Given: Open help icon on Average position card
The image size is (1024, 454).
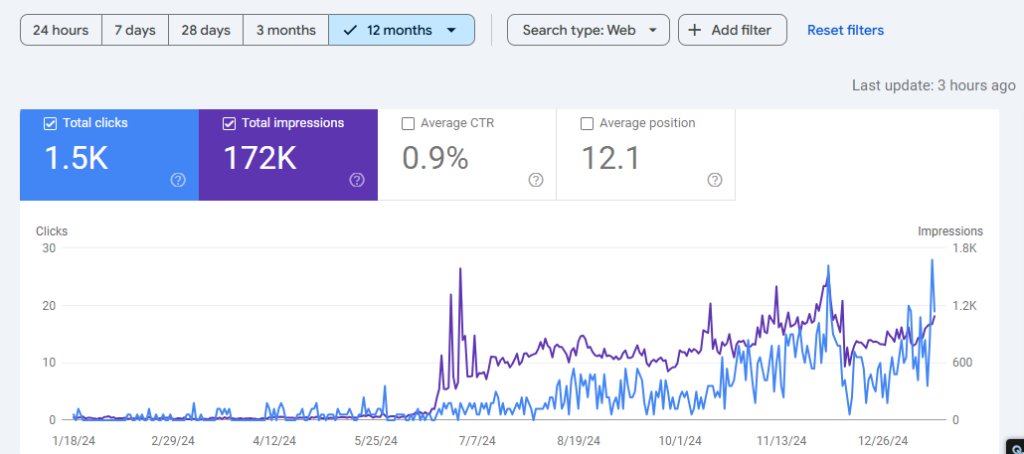Looking at the screenshot, I should pyautogui.click(x=714, y=180).
